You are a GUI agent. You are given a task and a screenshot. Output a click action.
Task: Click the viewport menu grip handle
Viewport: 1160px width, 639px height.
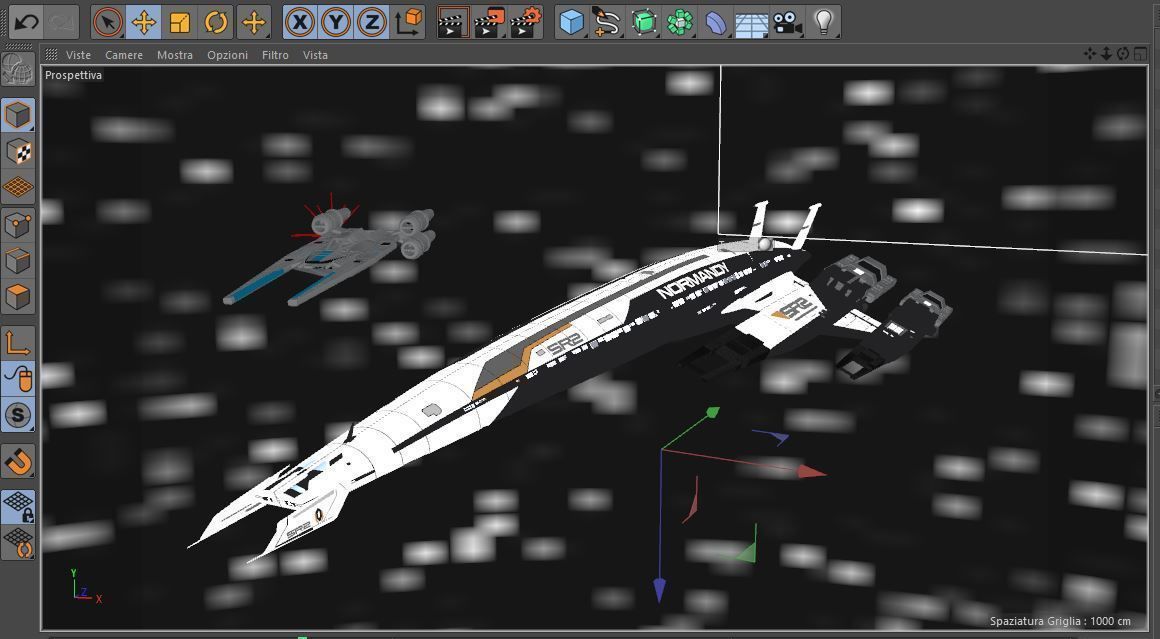(x=50, y=54)
